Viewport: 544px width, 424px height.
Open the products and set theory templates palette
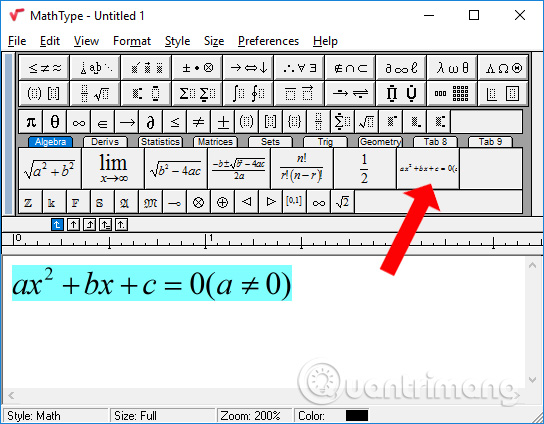[x=401, y=93]
